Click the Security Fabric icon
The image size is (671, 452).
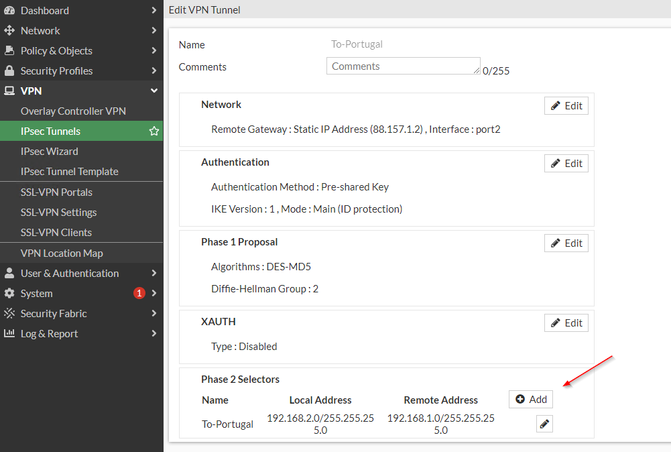[x=10, y=314]
